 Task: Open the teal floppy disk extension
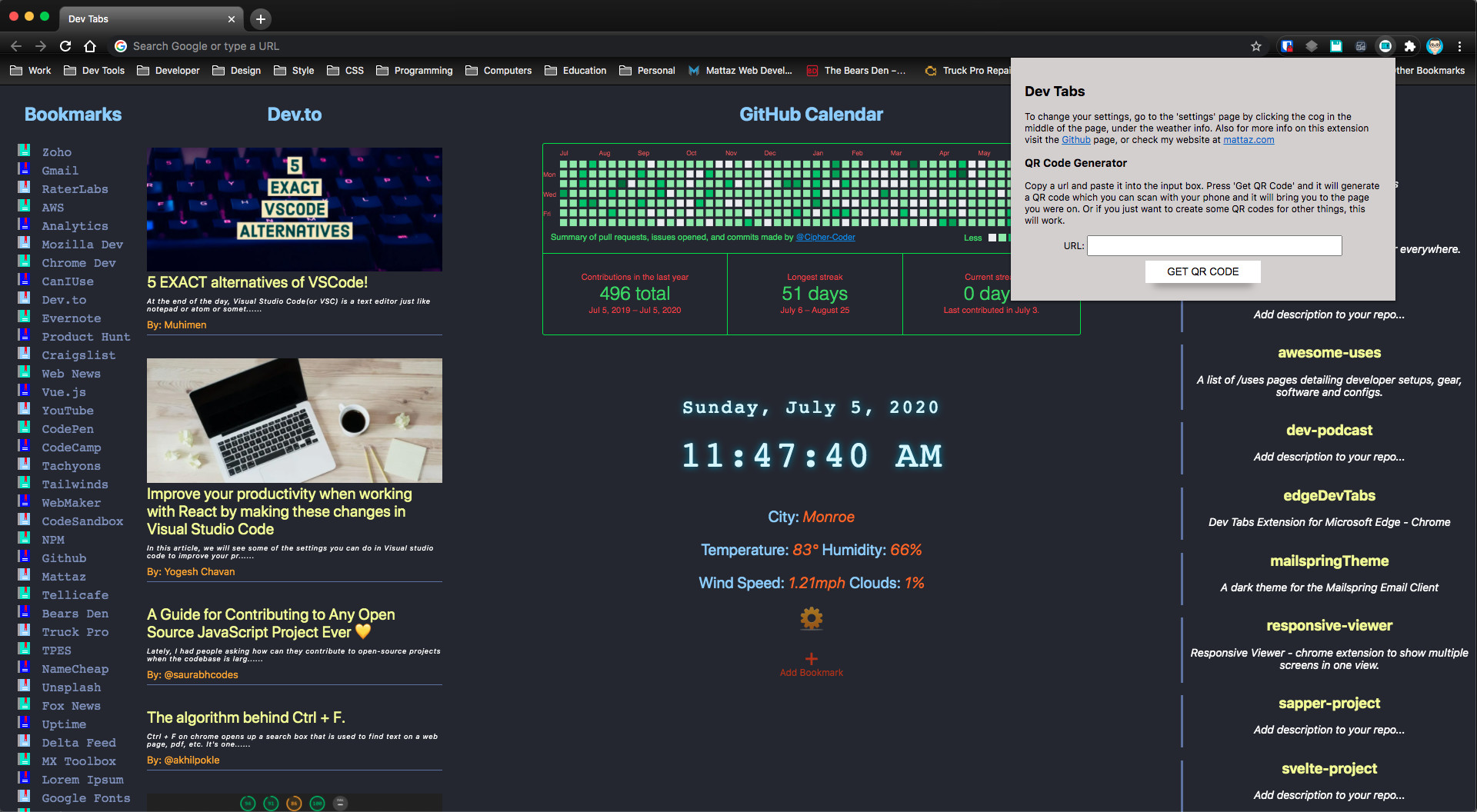tap(1336, 46)
